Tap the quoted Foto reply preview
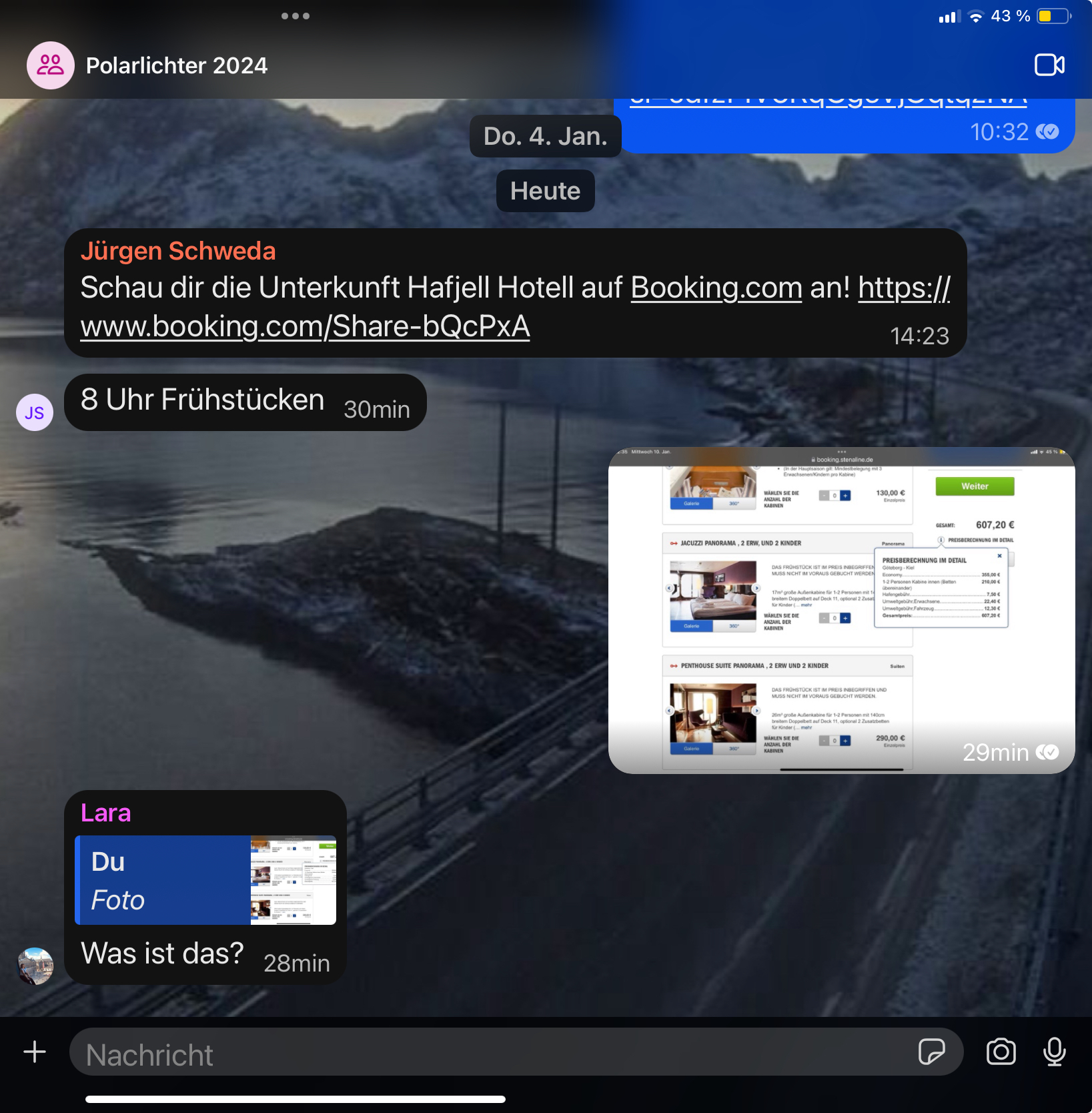 pyautogui.click(x=205, y=880)
